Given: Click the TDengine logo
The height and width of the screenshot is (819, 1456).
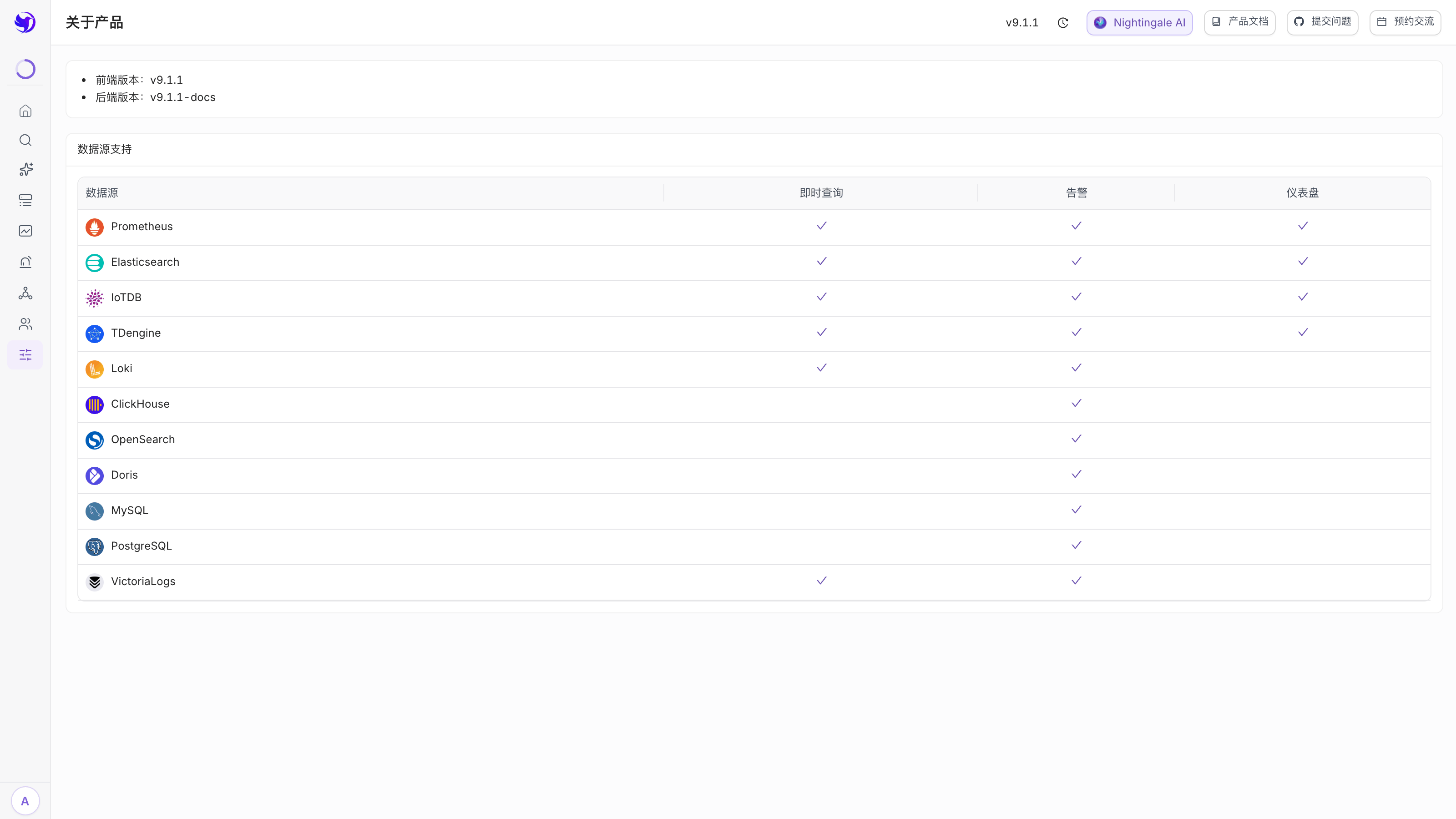Looking at the screenshot, I should (94, 334).
